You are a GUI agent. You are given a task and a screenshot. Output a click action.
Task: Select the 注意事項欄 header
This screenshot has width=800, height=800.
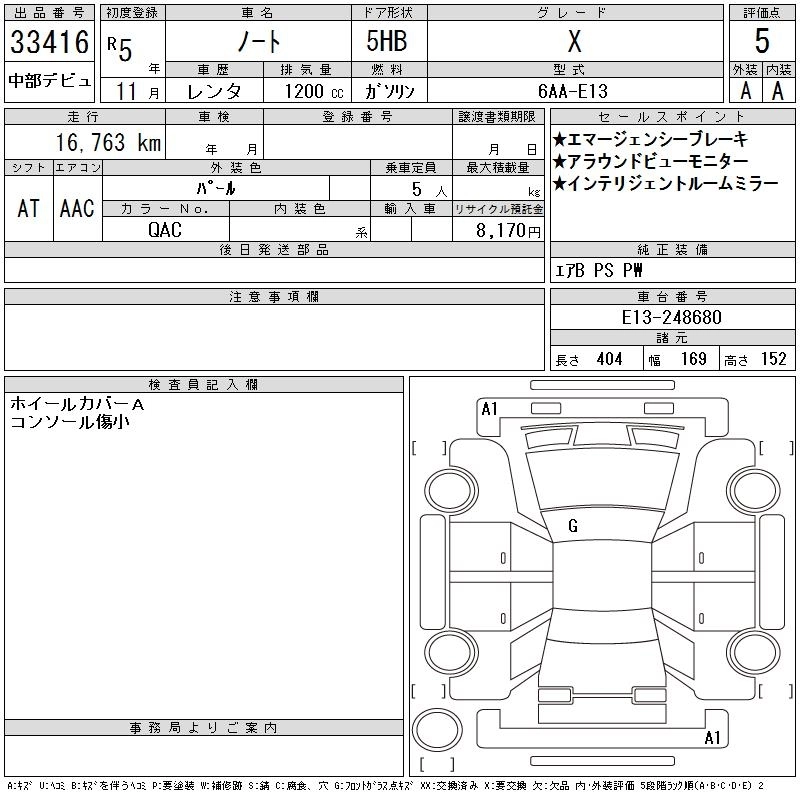click(274, 296)
